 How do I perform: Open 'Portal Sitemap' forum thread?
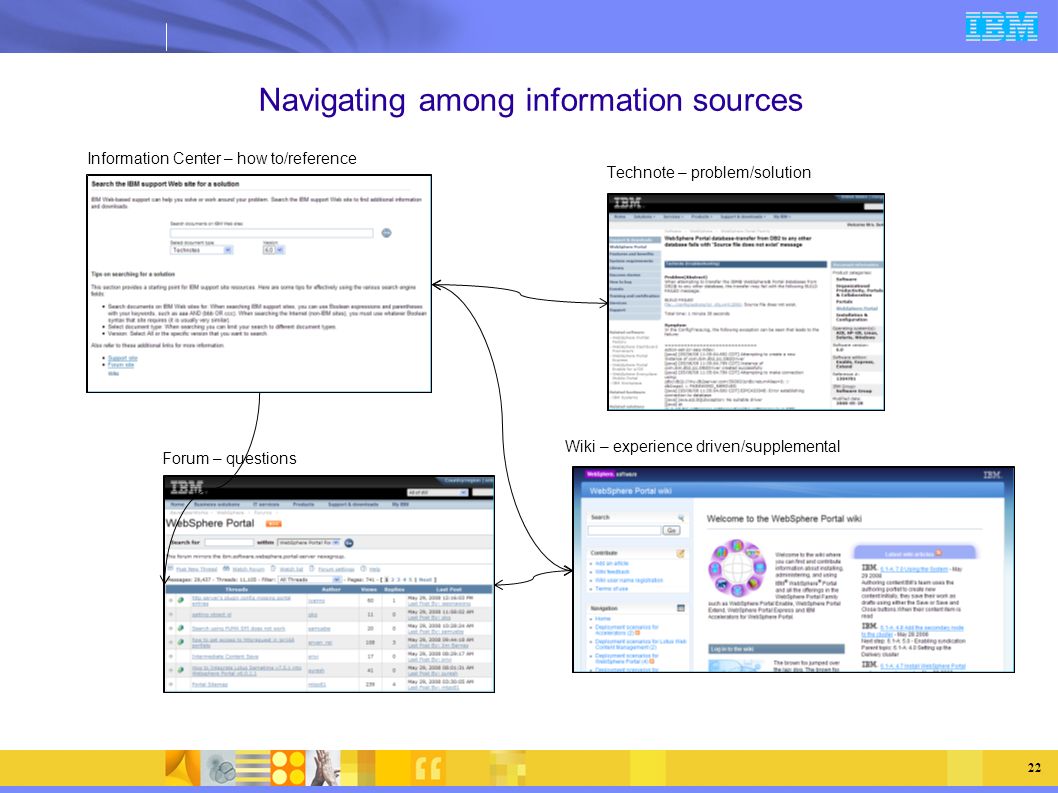pos(210,684)
